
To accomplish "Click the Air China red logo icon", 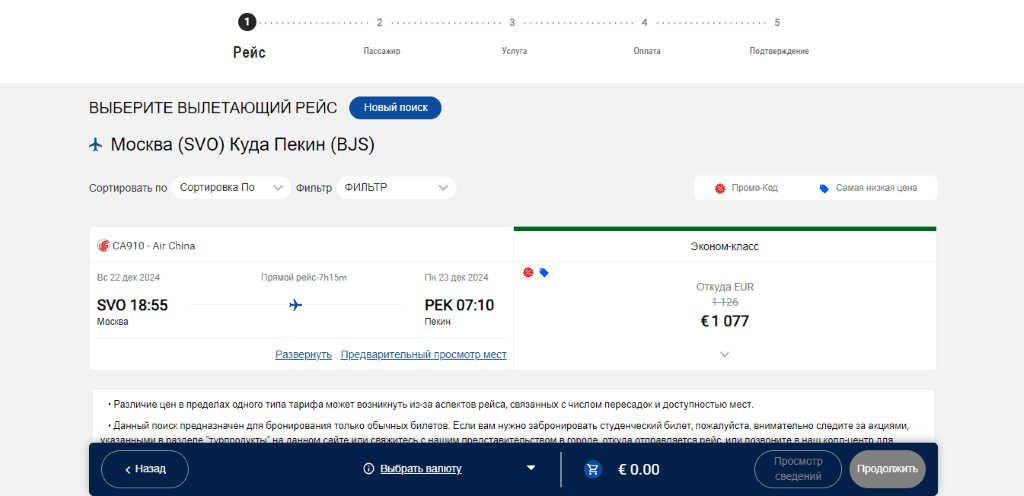I will [x=103, y=246].
